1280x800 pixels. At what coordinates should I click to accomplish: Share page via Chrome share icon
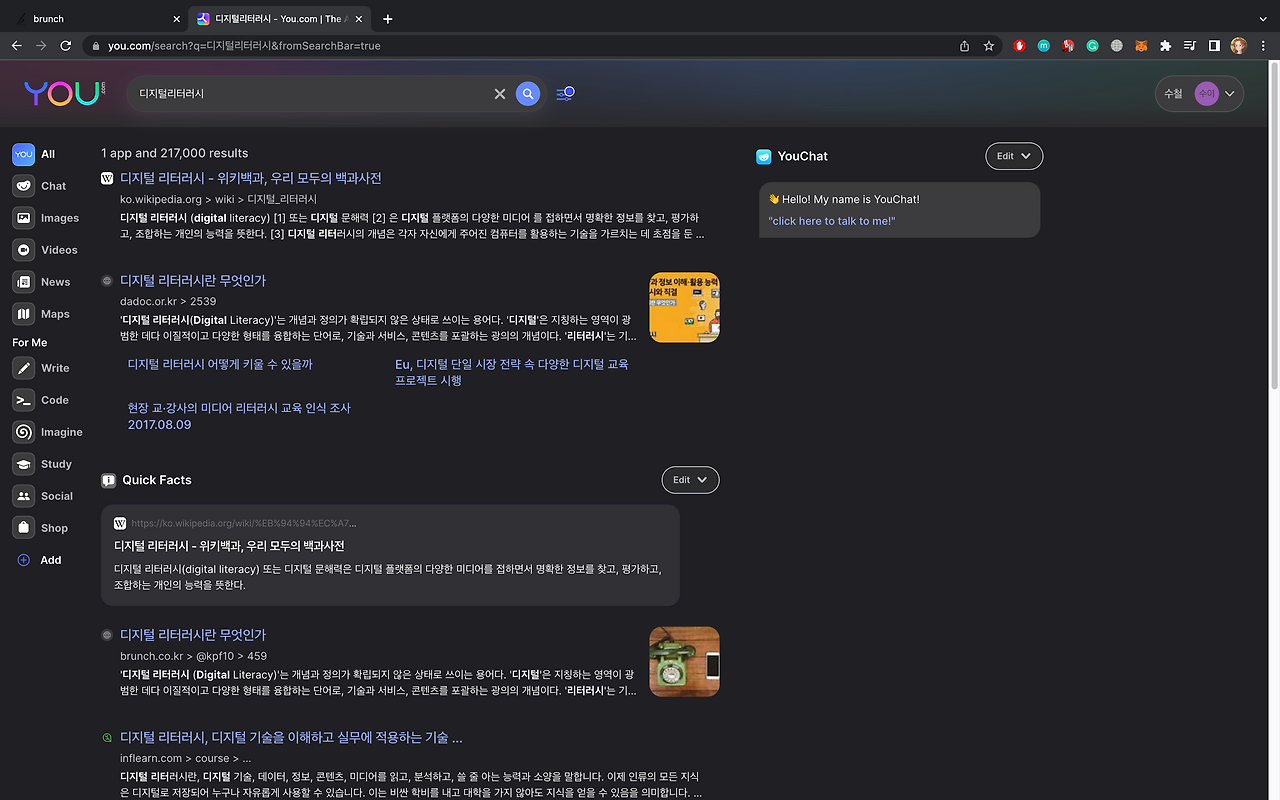964,45
